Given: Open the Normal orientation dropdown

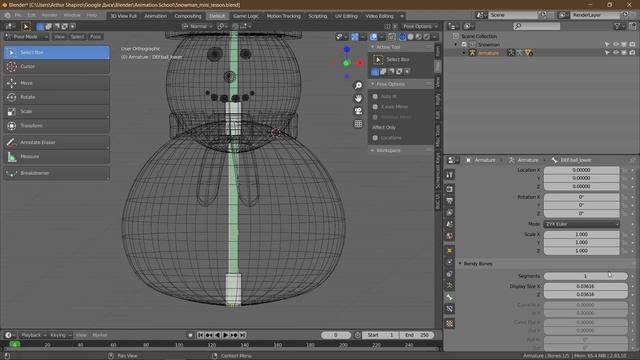Looking at the screenshot, I should pos(198,27).
